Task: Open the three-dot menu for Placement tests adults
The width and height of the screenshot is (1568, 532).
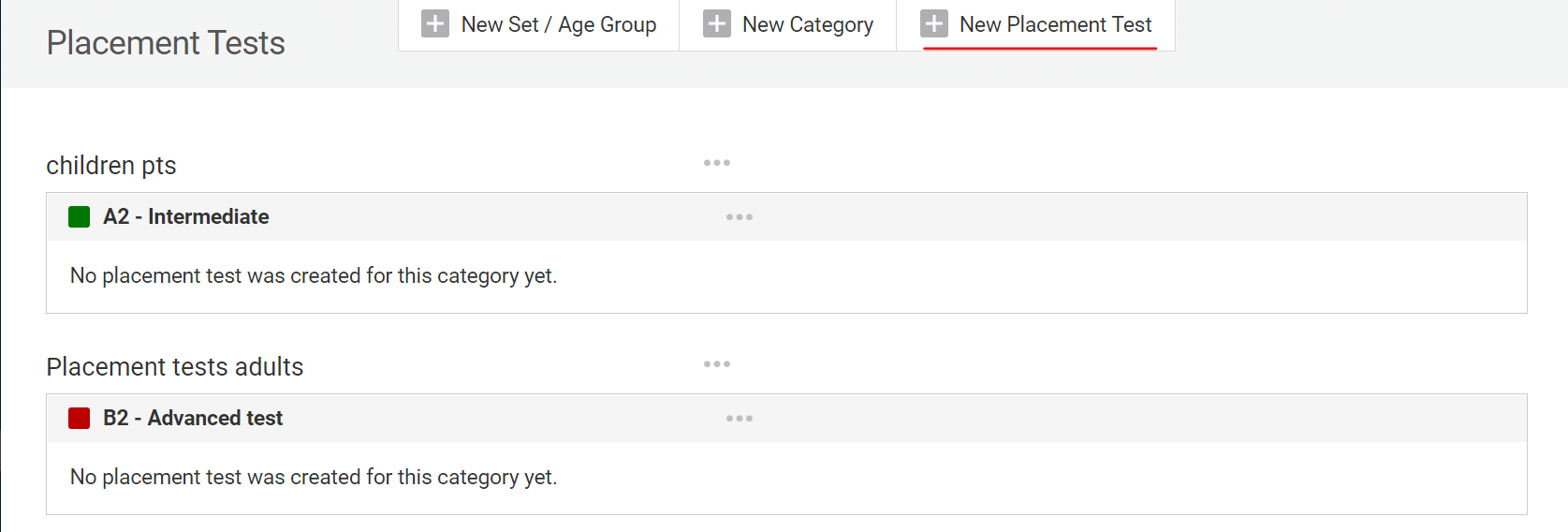Action: pos(717,364)
